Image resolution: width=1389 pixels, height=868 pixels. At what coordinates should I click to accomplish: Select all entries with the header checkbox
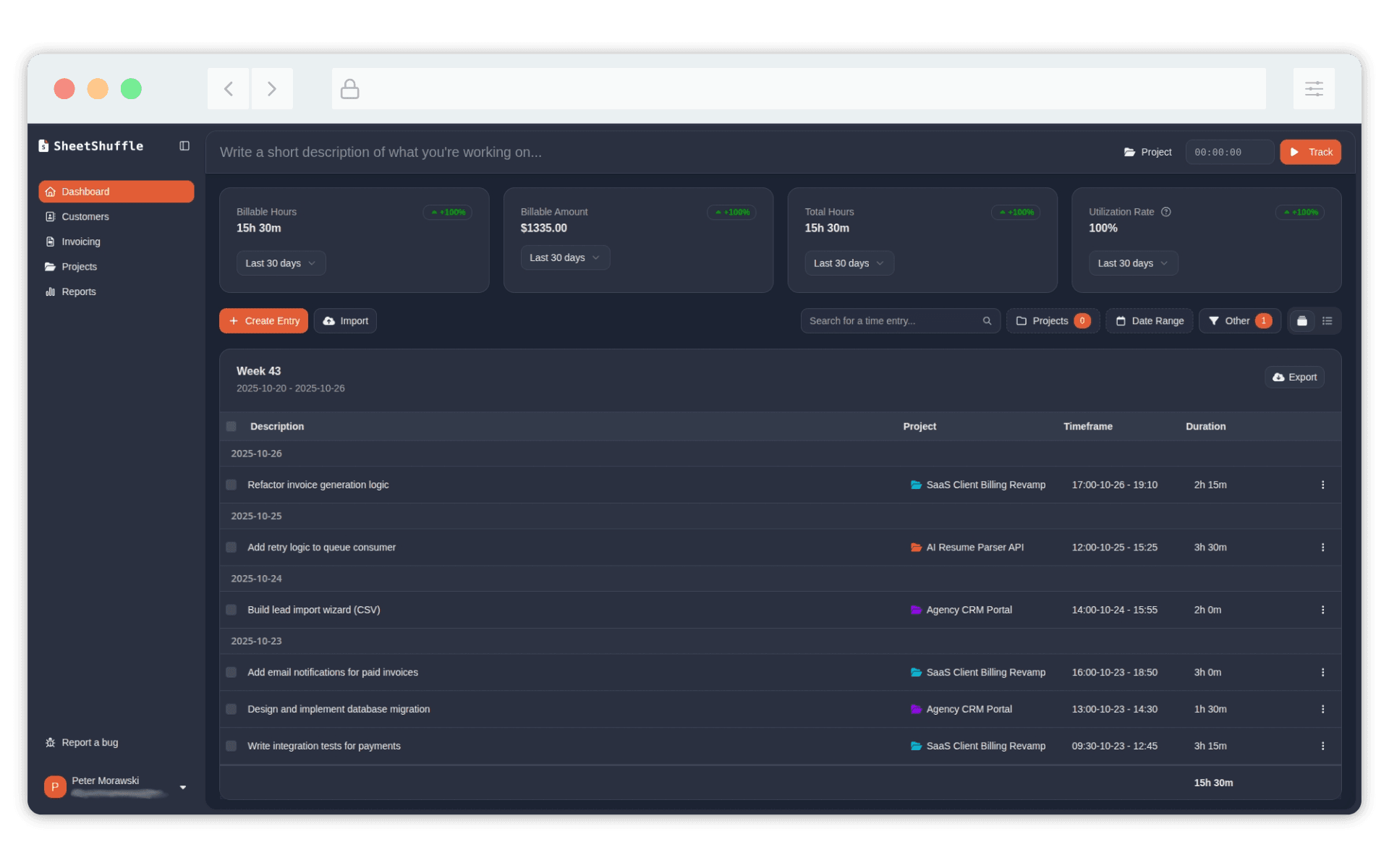[x=231, y=426]
